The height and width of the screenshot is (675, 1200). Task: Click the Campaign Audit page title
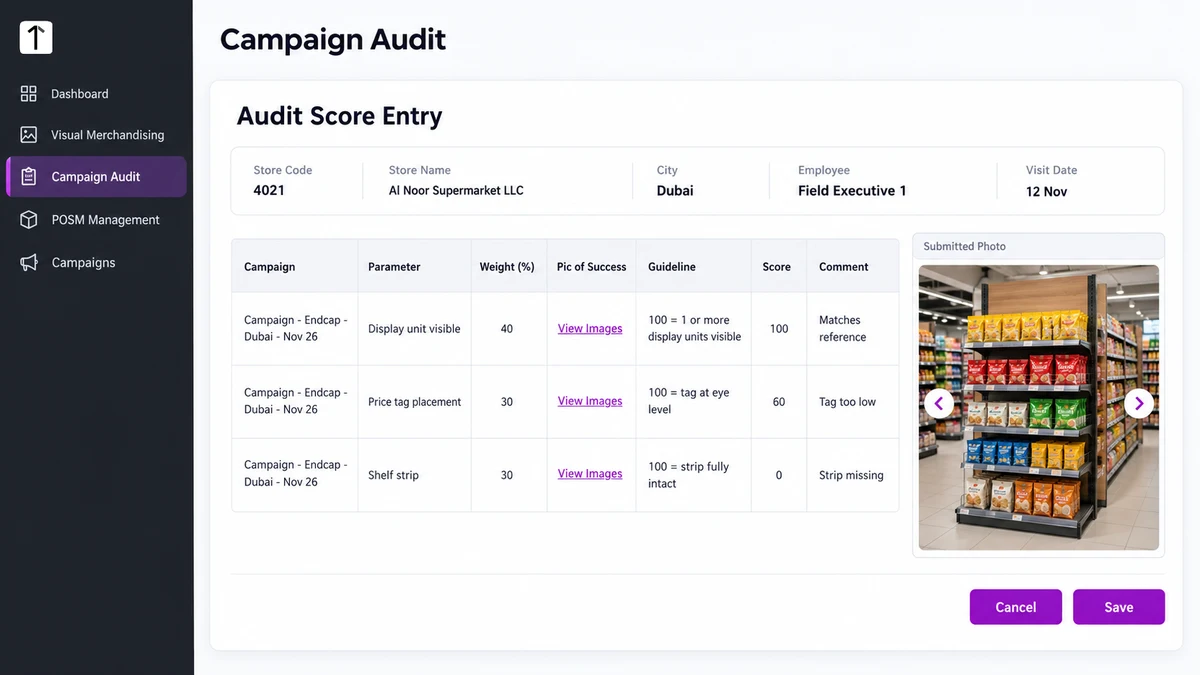tap(333, 39)
